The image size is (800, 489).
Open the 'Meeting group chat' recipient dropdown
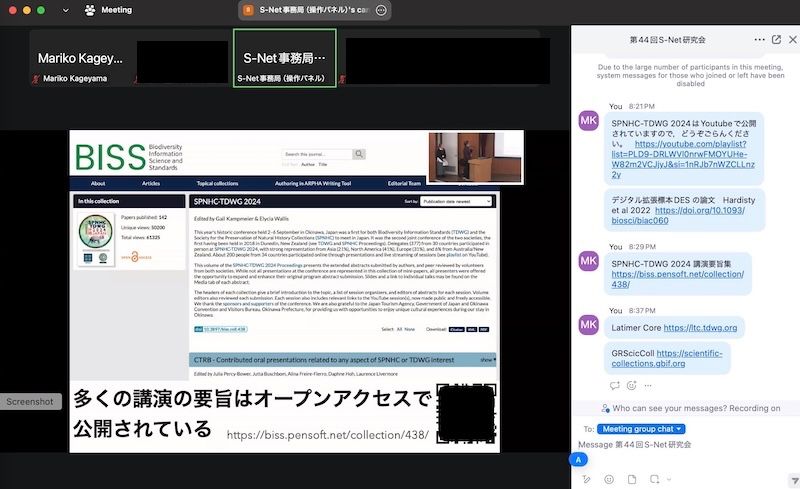point(641,429)
